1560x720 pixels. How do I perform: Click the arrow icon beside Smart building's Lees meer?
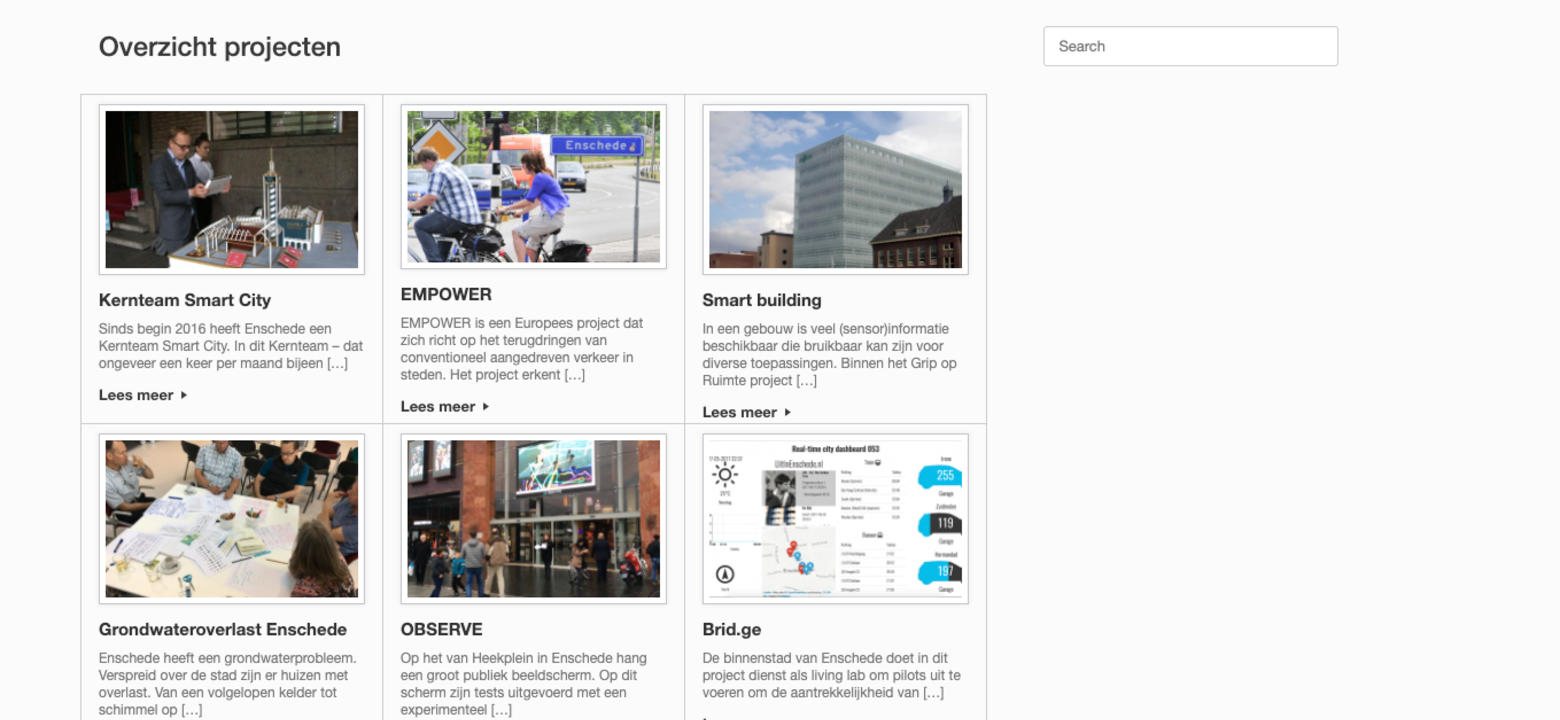pos(788,412)
